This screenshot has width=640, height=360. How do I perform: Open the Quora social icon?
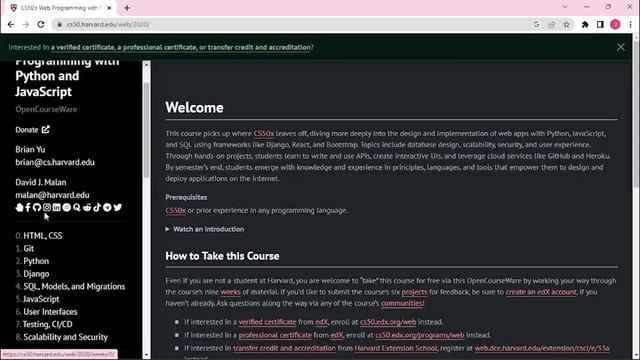point(77,207)
